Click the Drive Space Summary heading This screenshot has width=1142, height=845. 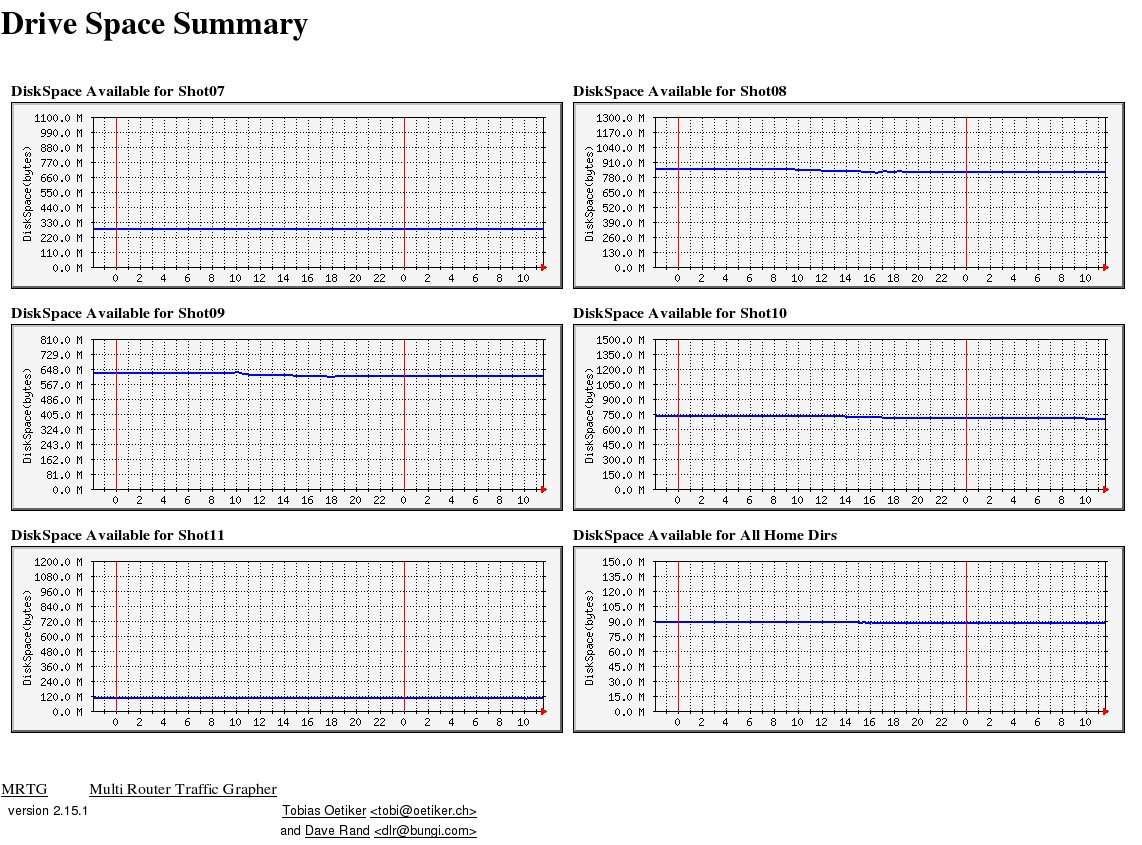point(154,25)
